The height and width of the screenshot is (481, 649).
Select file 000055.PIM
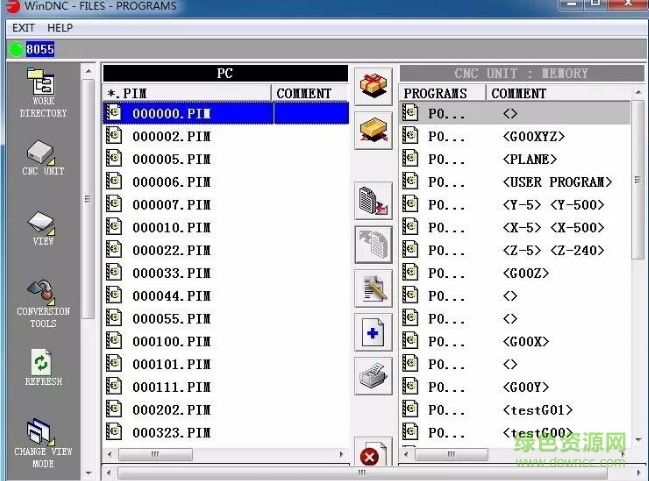click(171, 319)
